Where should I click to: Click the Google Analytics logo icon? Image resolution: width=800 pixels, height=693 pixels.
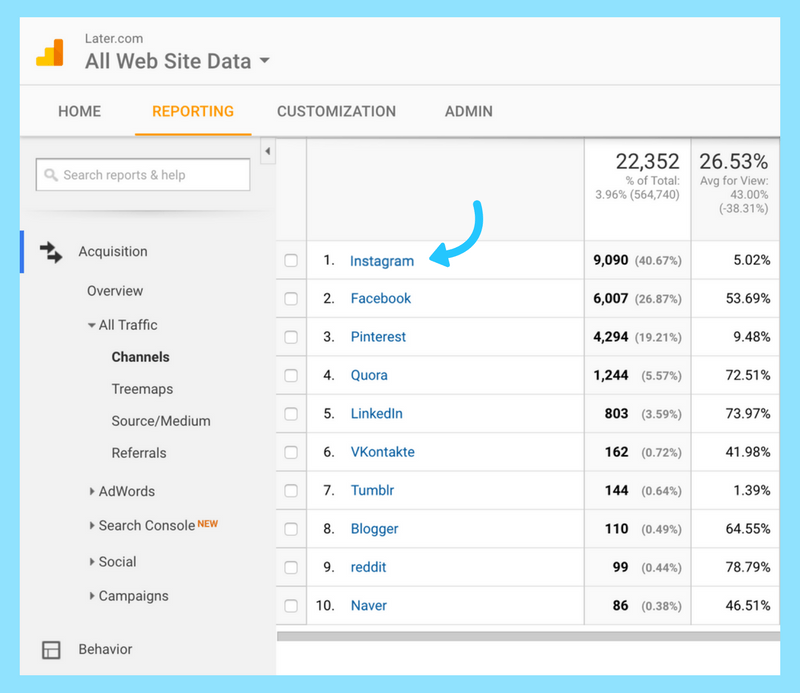point(49,53)
